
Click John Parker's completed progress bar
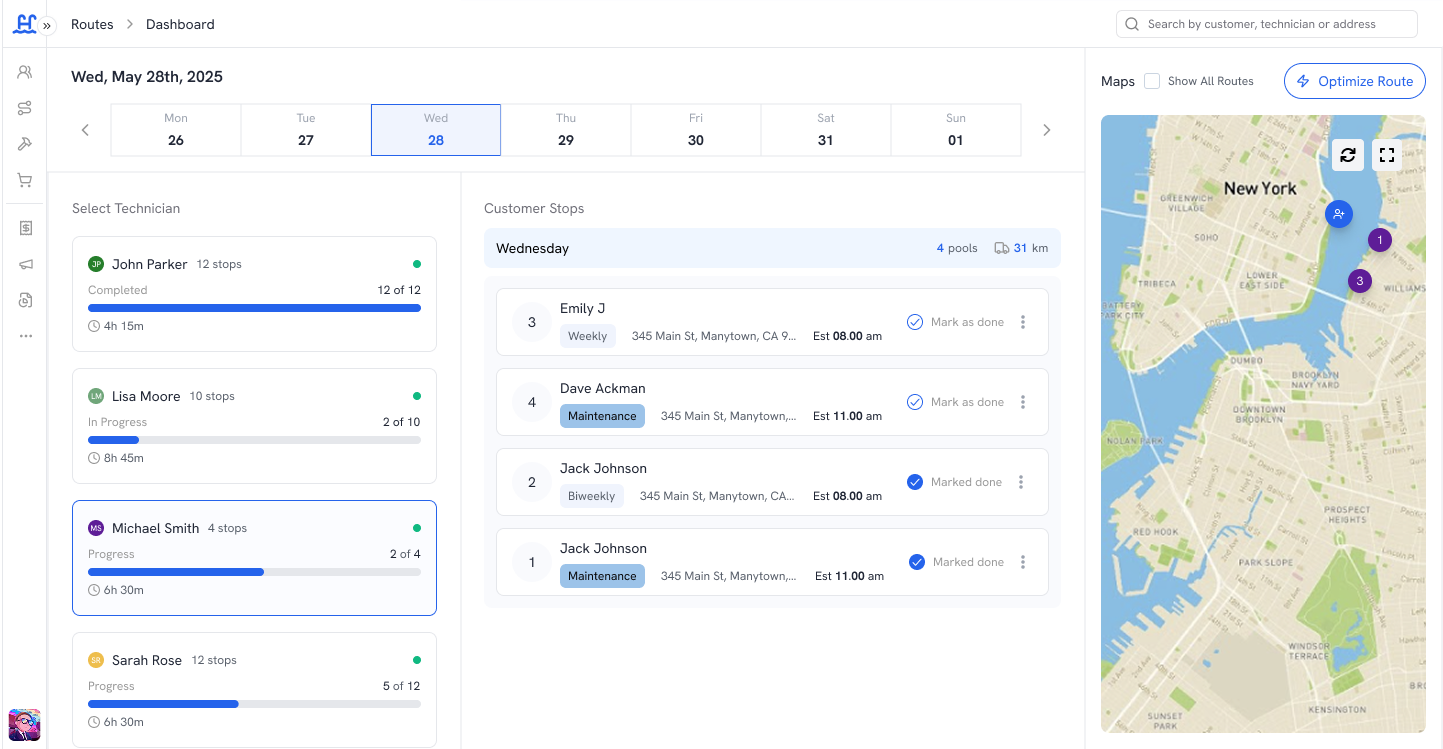click(254, 308)
